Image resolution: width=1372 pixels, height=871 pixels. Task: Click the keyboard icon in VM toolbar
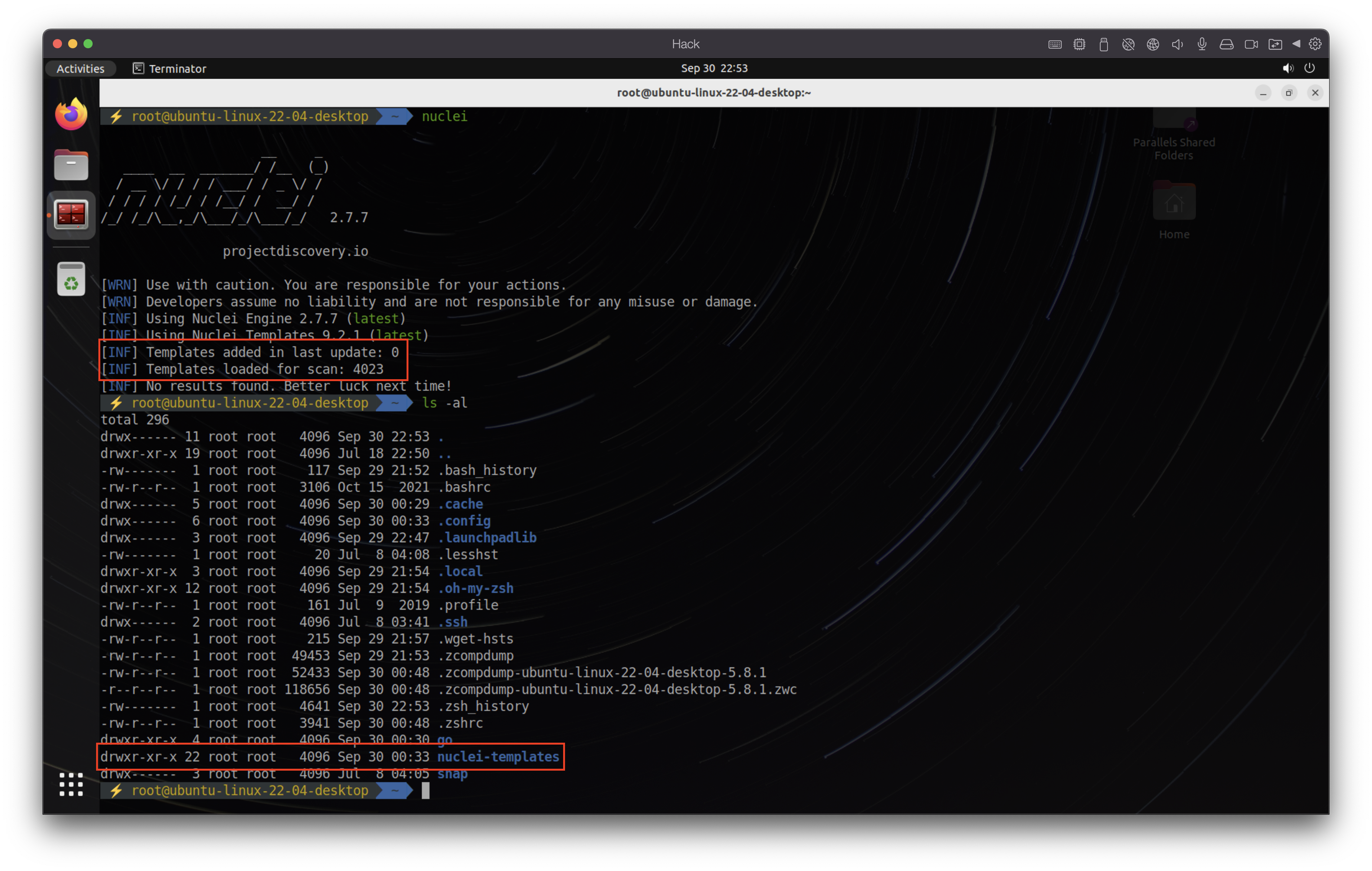pos(1055,44)
